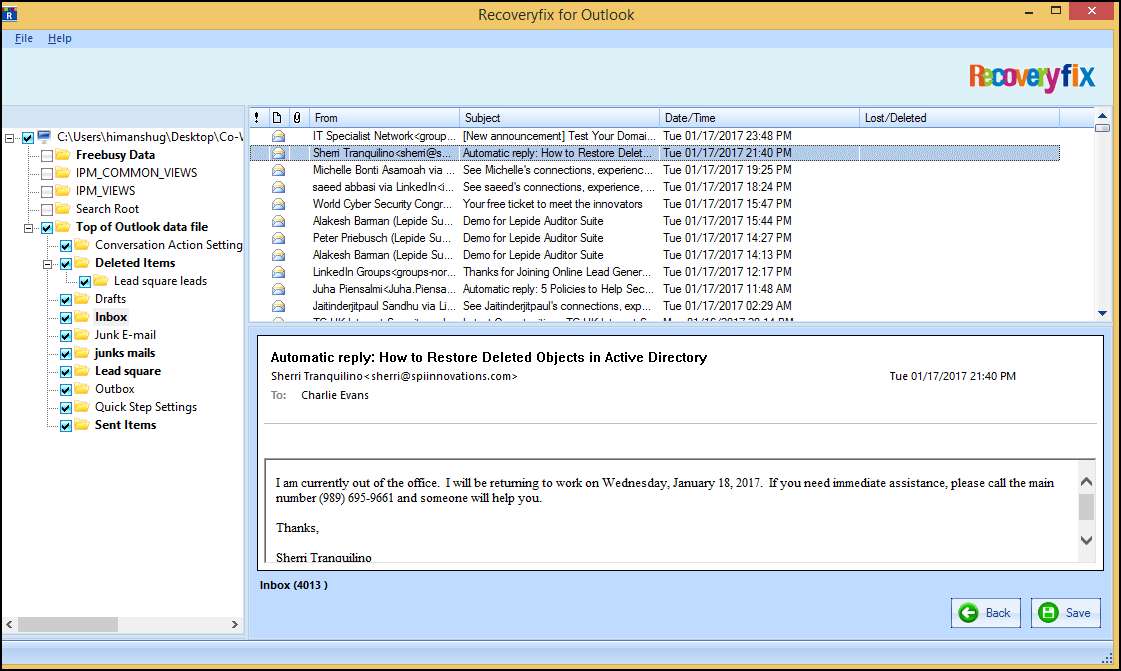Click the Lead square leads folder icon
This screenshot has width=1121, height=671.
coord(101,280)
